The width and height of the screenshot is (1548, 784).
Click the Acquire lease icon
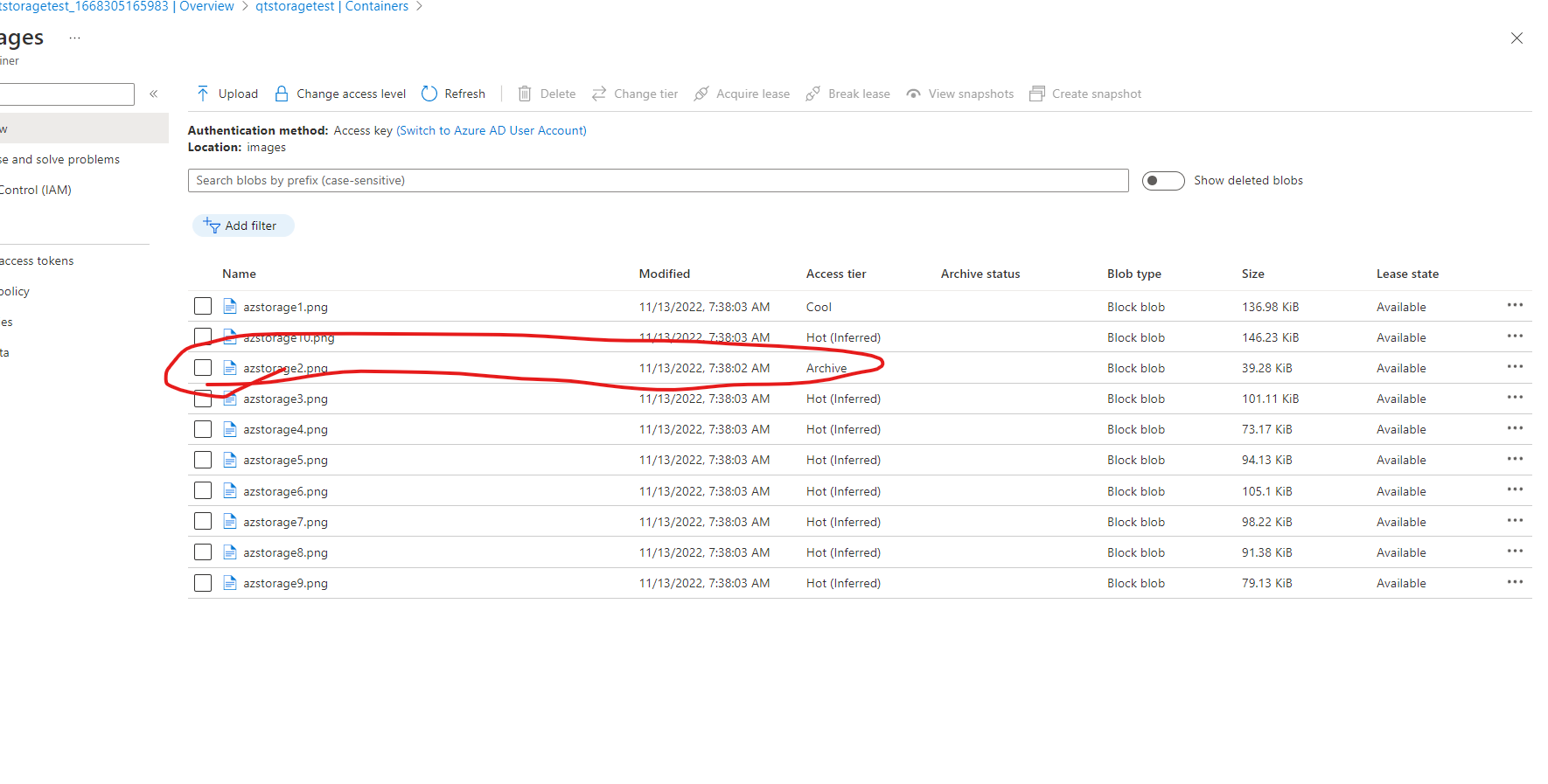coord(701,94)
